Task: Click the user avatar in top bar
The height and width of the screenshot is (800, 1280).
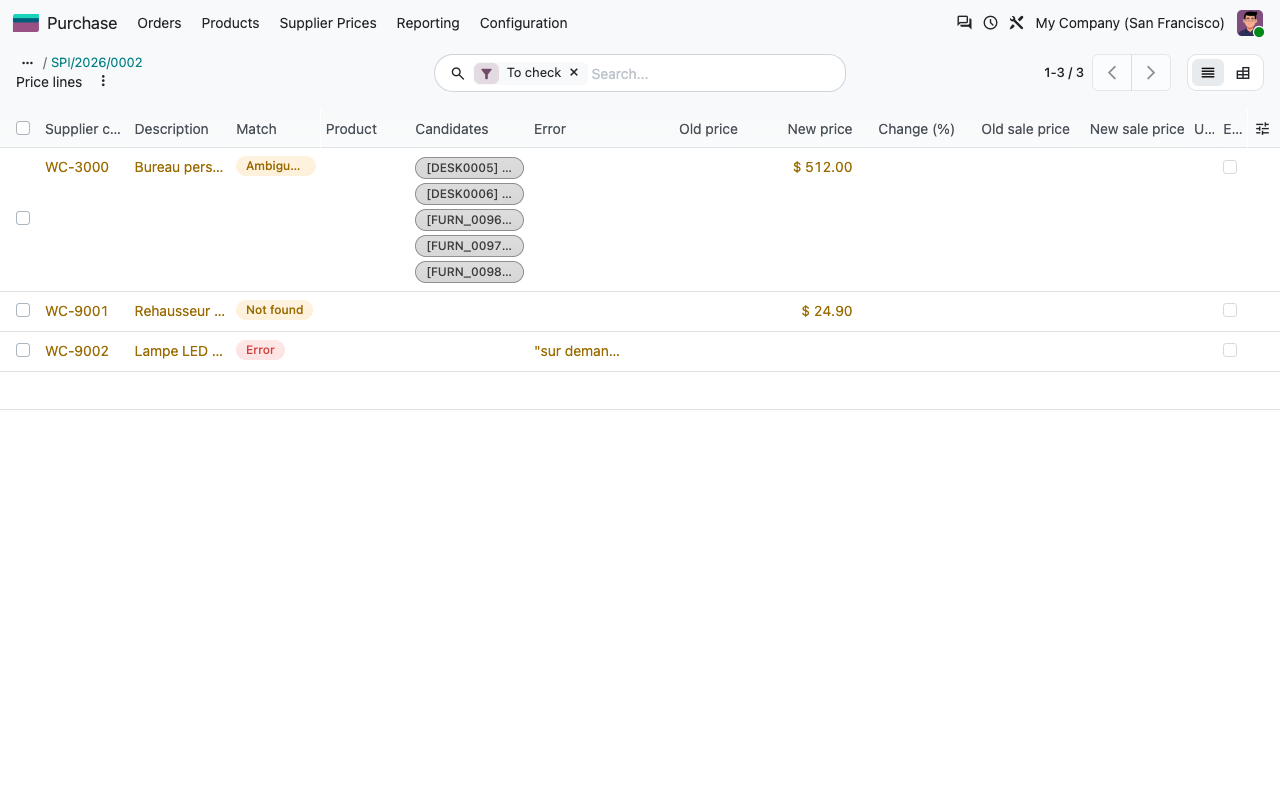Action: click(x=1250, y=23)
